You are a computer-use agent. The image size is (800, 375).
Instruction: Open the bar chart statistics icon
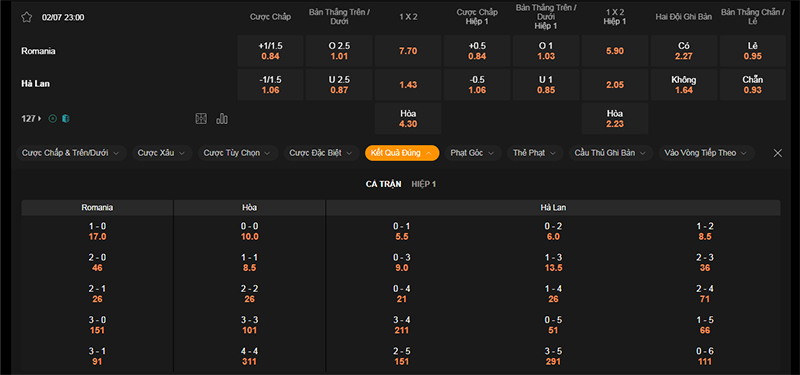pos(222,119)
